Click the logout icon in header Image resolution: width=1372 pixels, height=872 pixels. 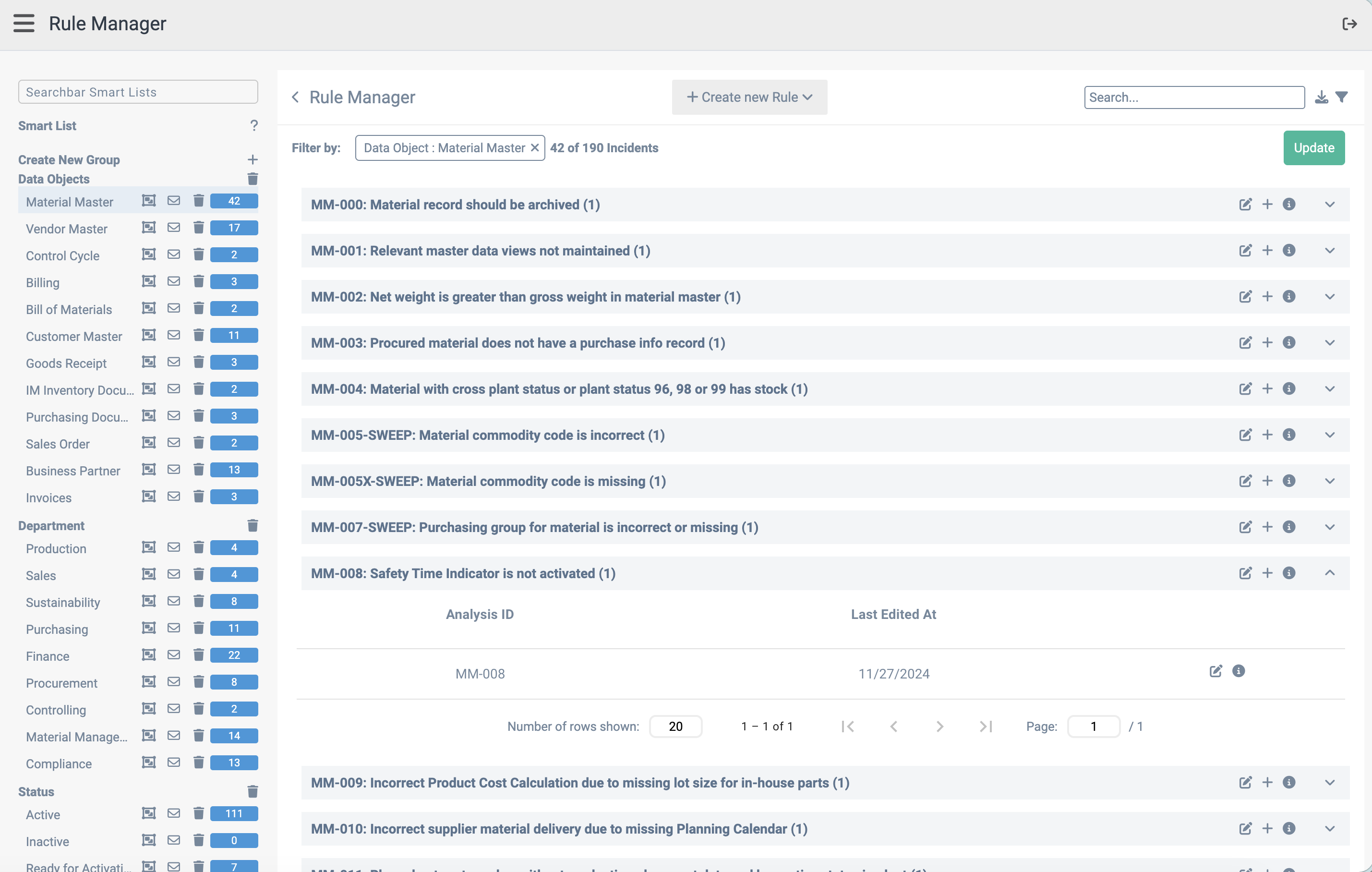(1348, 24)
